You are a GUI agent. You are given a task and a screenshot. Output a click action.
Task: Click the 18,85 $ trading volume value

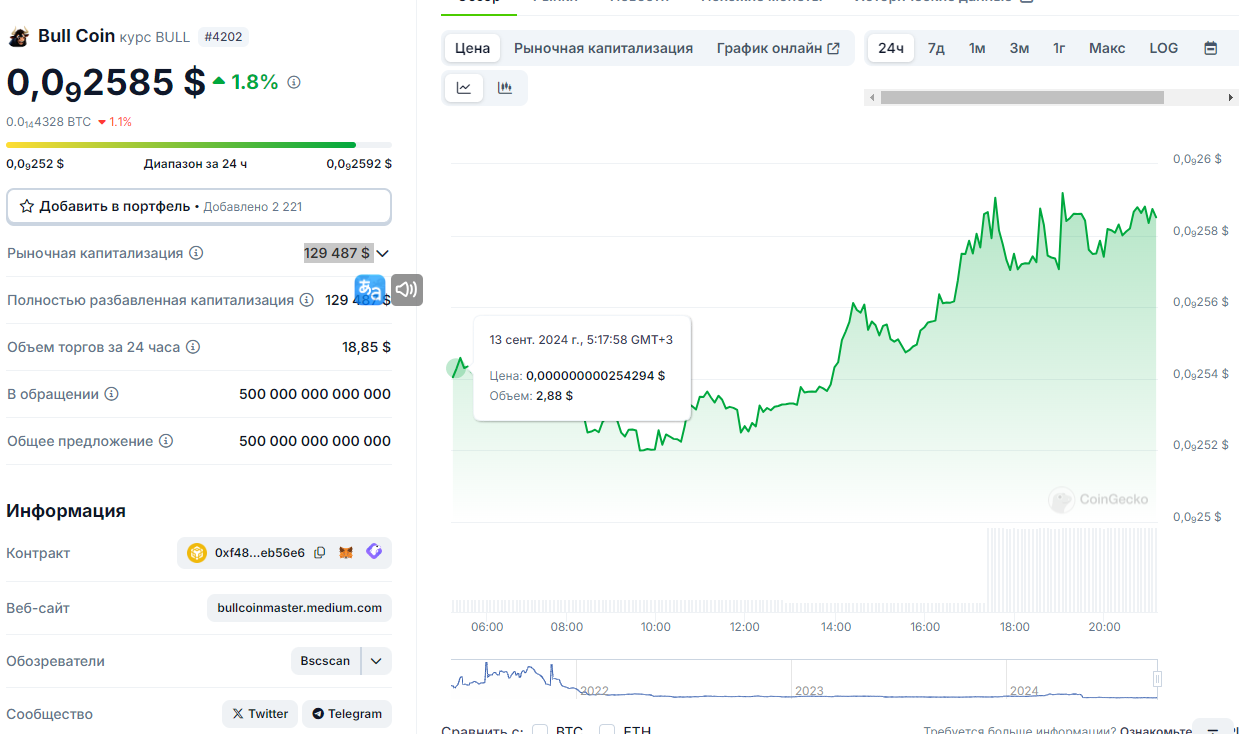click(x=366, y=347)
